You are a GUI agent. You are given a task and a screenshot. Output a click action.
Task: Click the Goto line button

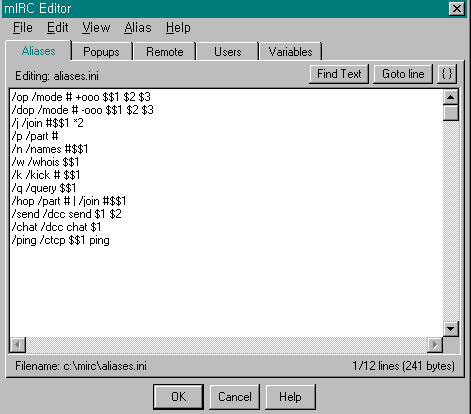403,74
